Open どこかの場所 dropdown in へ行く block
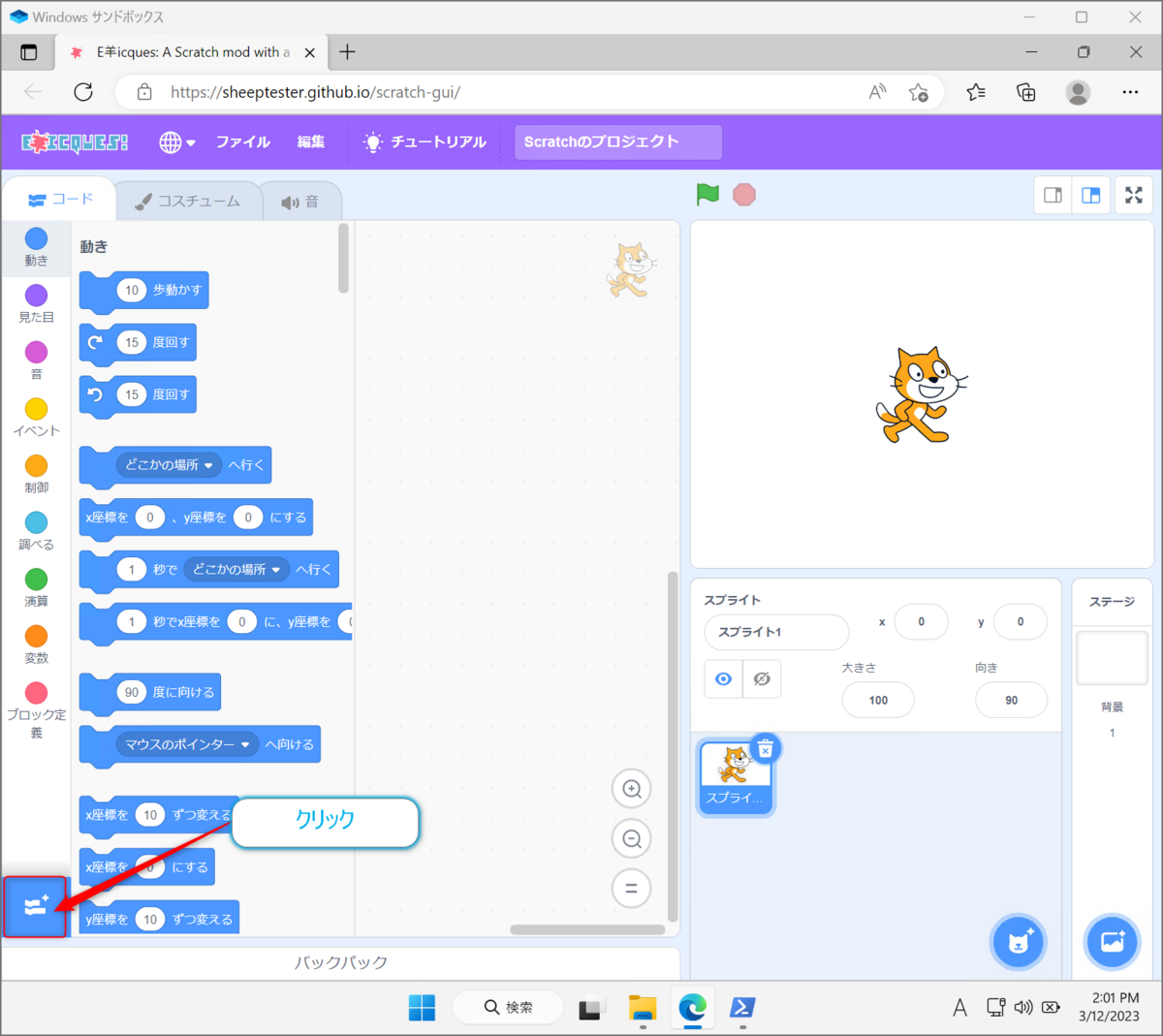1163x1036 pixels. pos(169,465)
